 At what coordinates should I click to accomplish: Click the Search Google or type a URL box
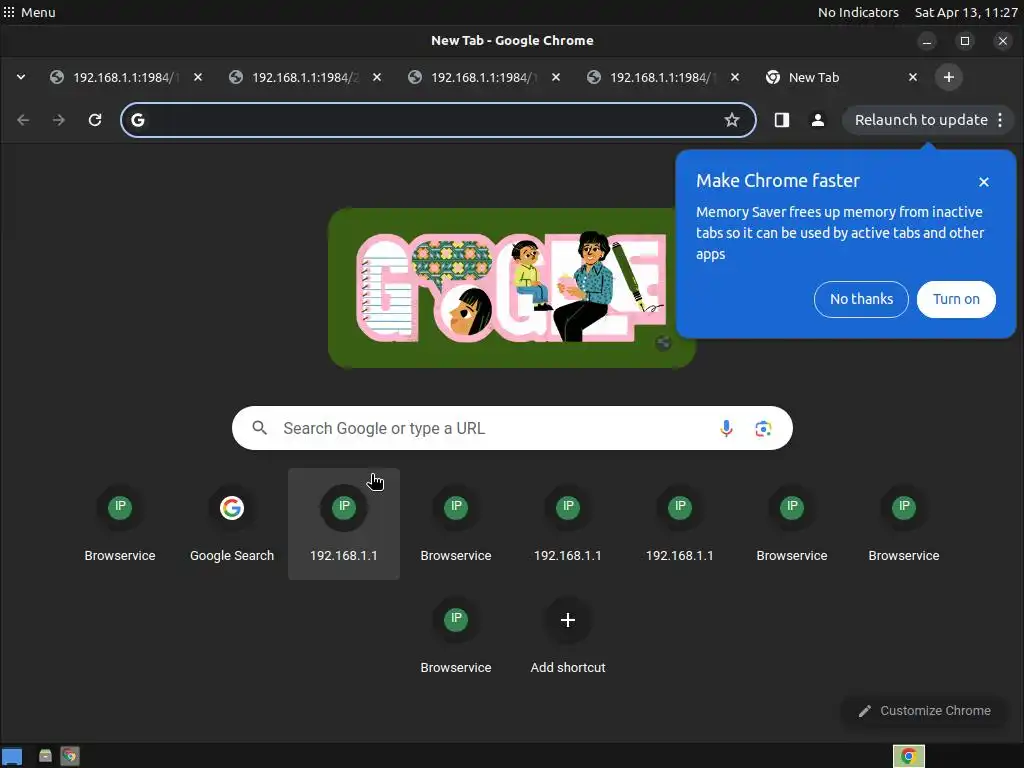tap(512, 428)
